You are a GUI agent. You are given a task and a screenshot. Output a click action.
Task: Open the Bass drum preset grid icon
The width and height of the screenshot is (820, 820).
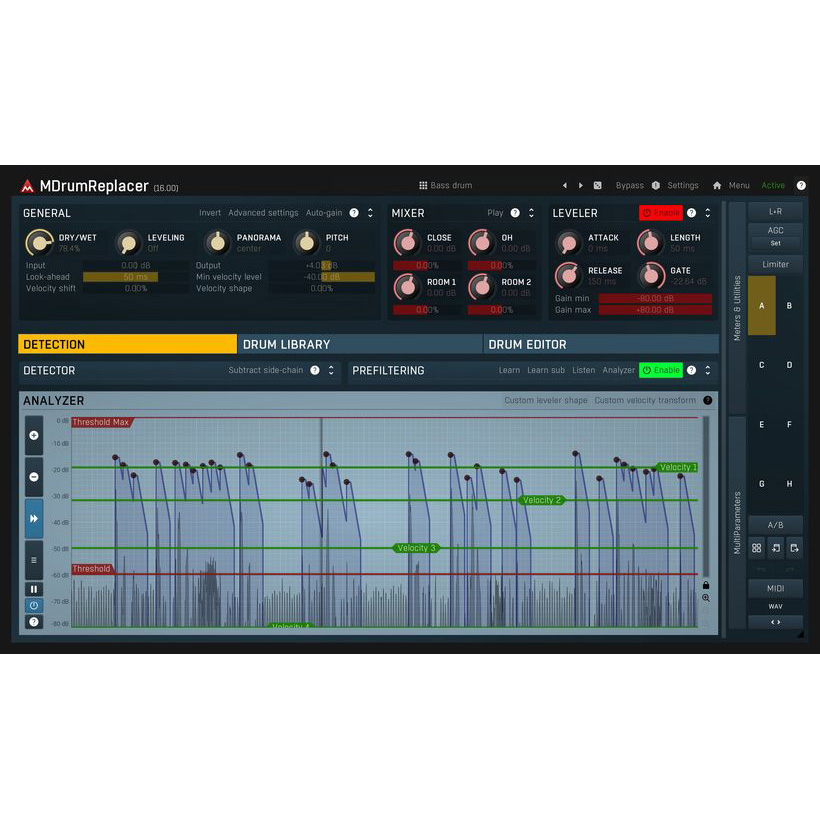(423, 185)
